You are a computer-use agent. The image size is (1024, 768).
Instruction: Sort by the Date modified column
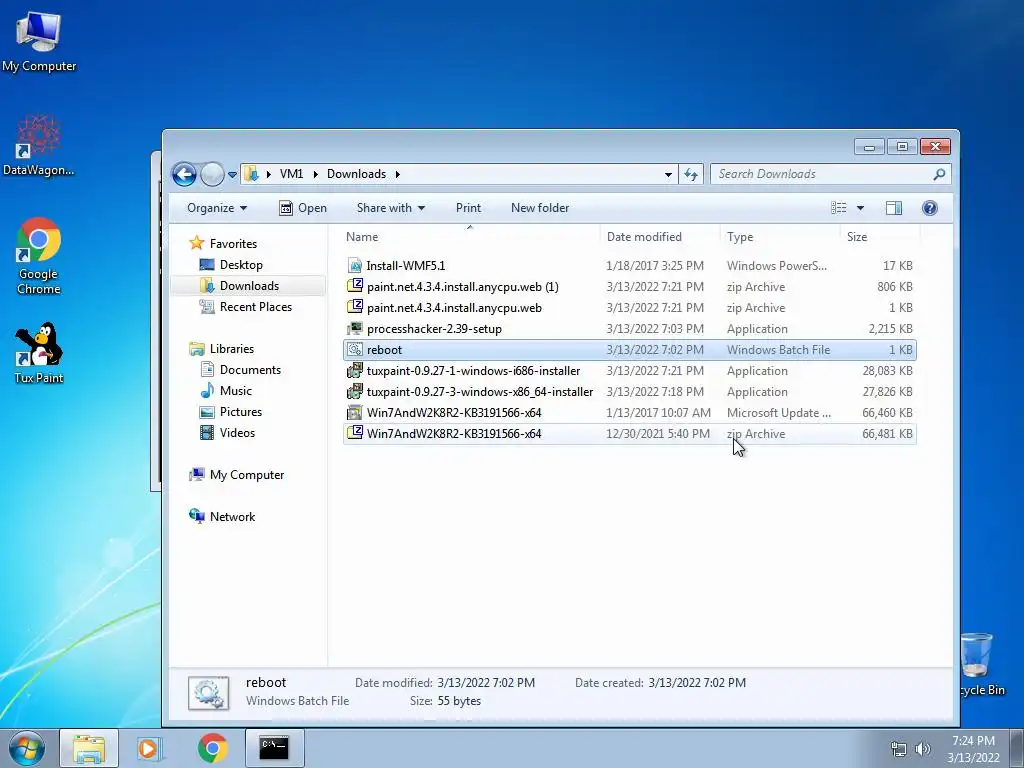[x=660, y=237]
